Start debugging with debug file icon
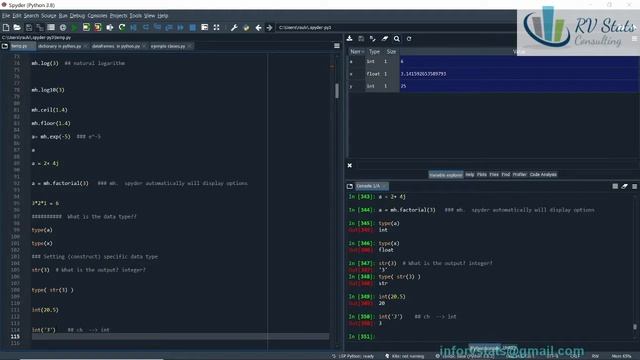 [133, 27]
